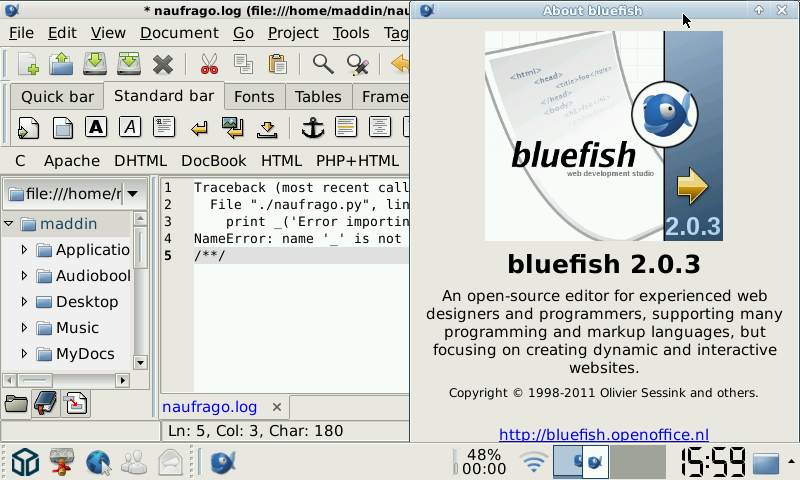The width and height of the screenshot is (800, 480).
Task: Open the File menu
Action: click(21, 33)
